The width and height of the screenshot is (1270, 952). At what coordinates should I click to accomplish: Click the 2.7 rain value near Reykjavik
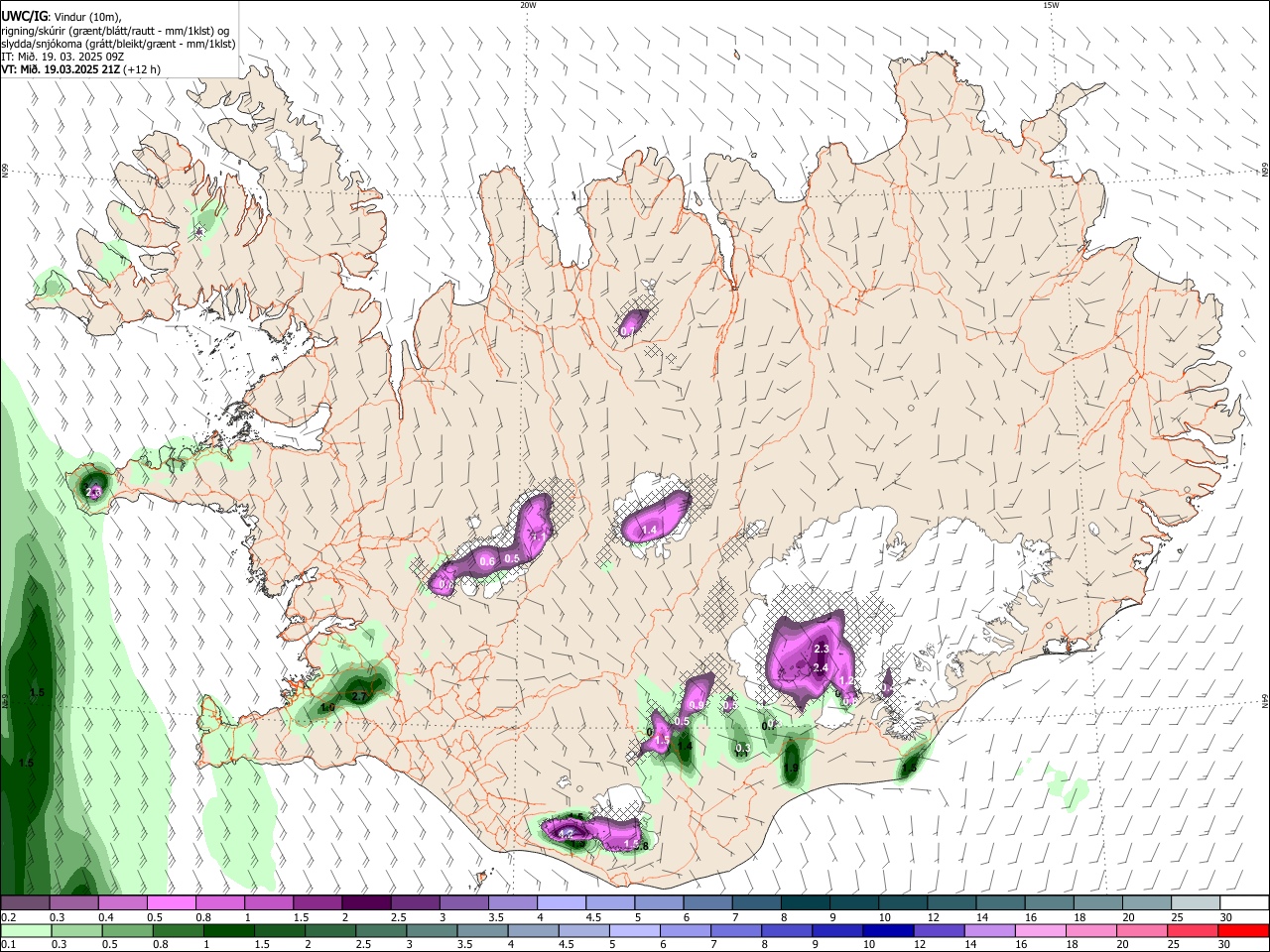pos(359,697)
